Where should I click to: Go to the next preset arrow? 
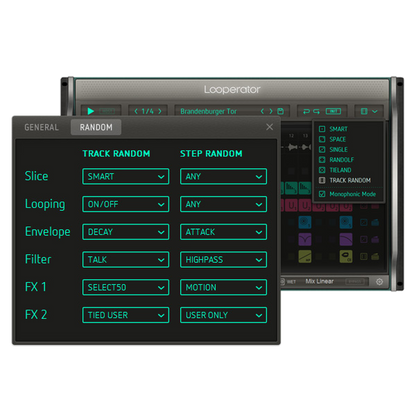click(271, 111)
